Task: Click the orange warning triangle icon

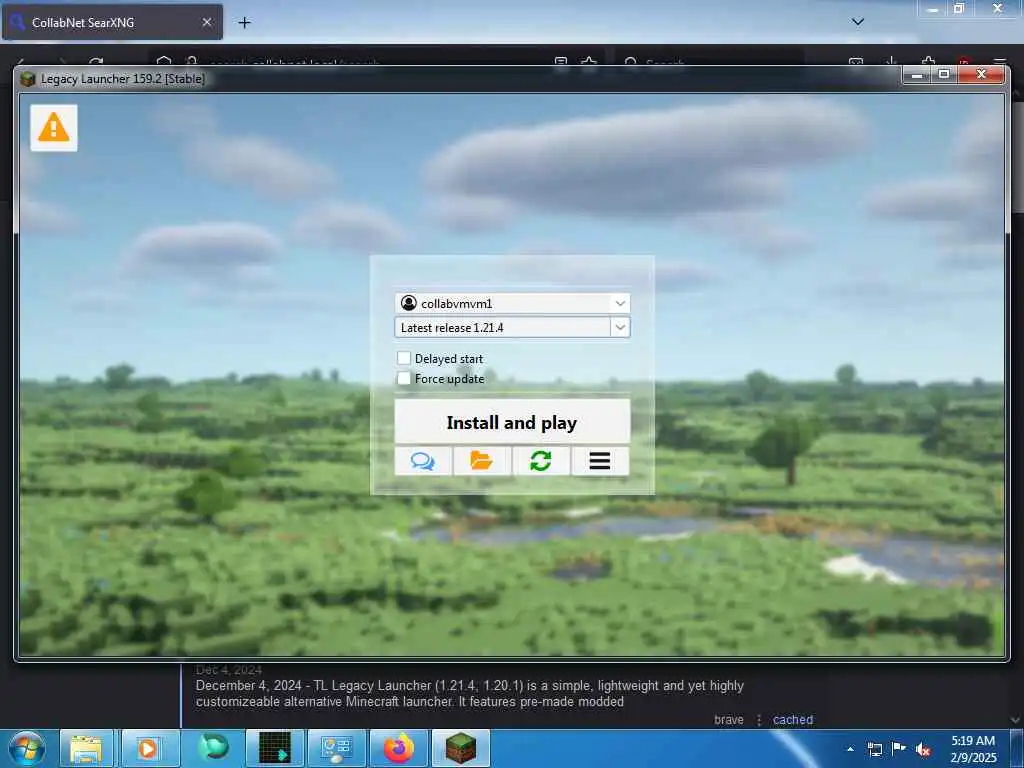Action: click(54, 128)
